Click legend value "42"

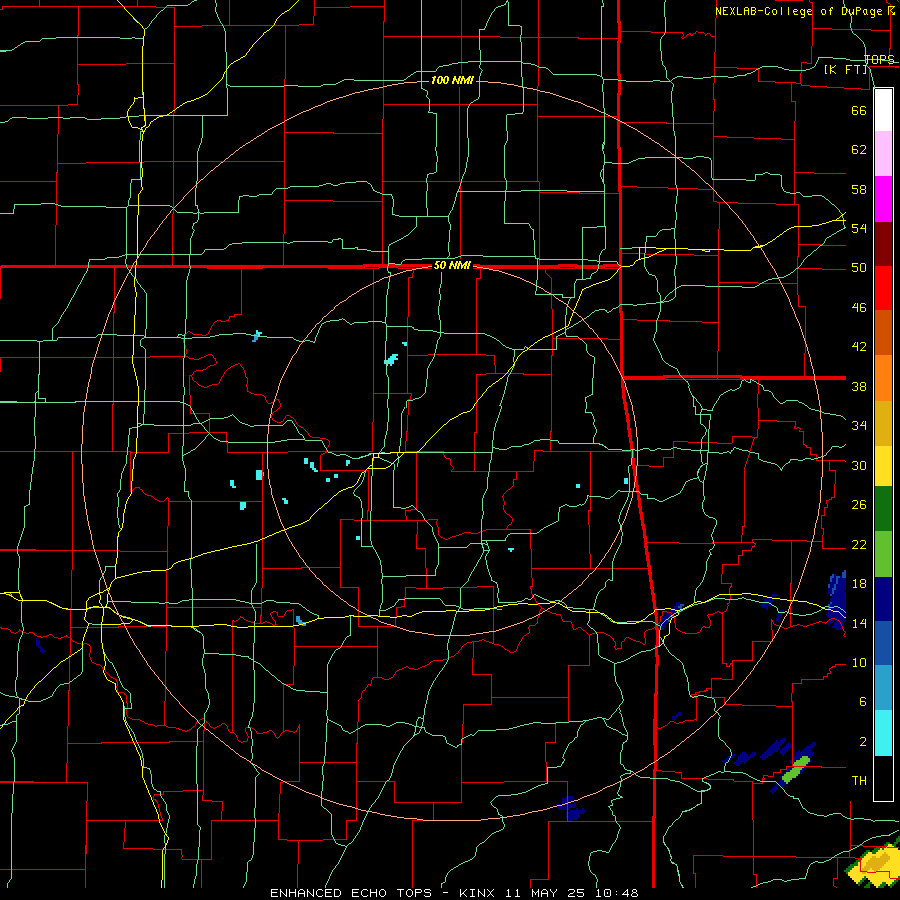[859, 347]
